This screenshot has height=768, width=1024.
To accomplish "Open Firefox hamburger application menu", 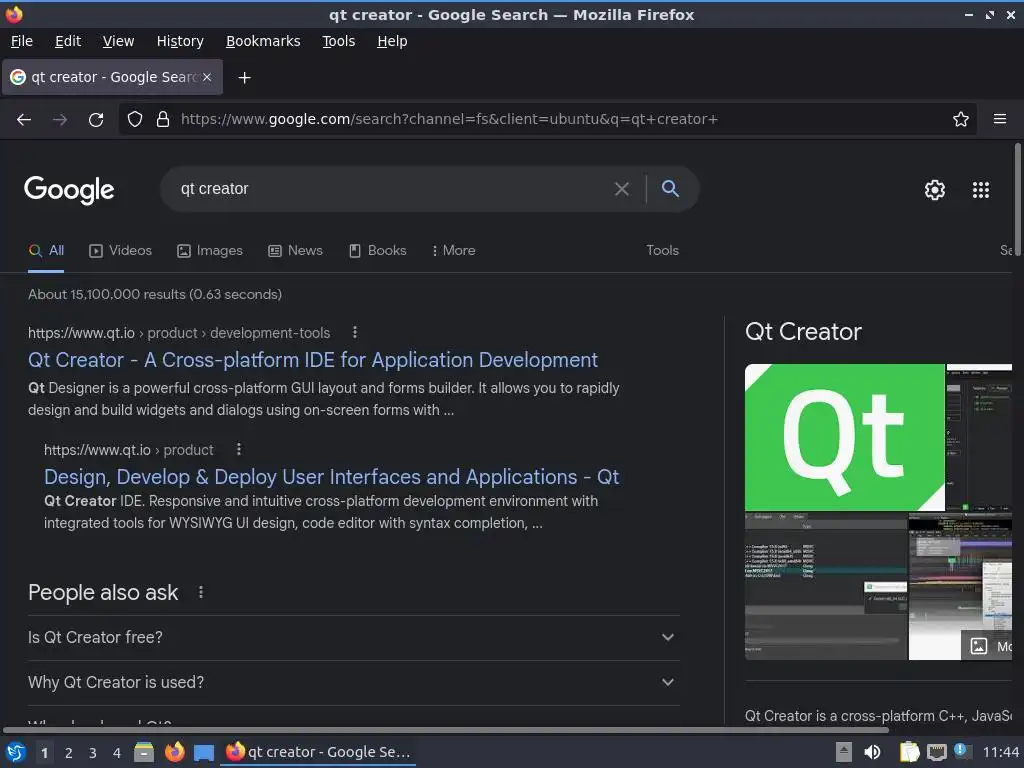I will (999, 119).
